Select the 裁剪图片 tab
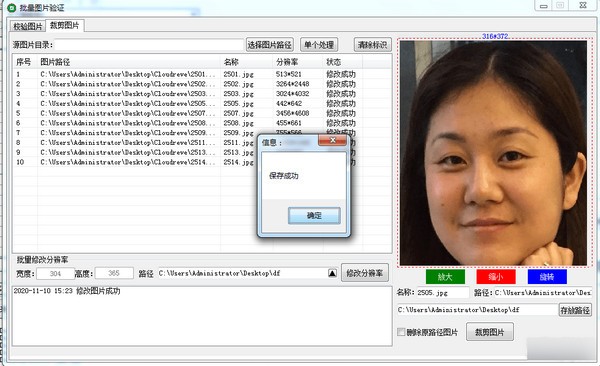The width and height of the screenshot is (600, 366). [64, 25]
